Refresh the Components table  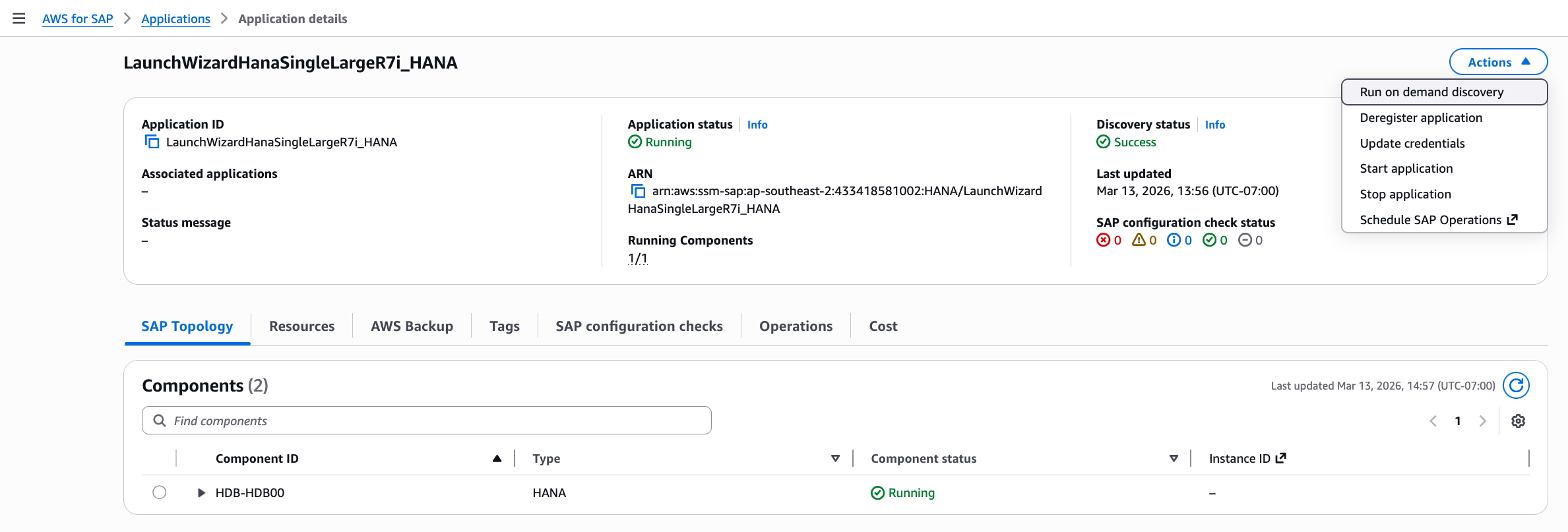(x=1516, y=386)
